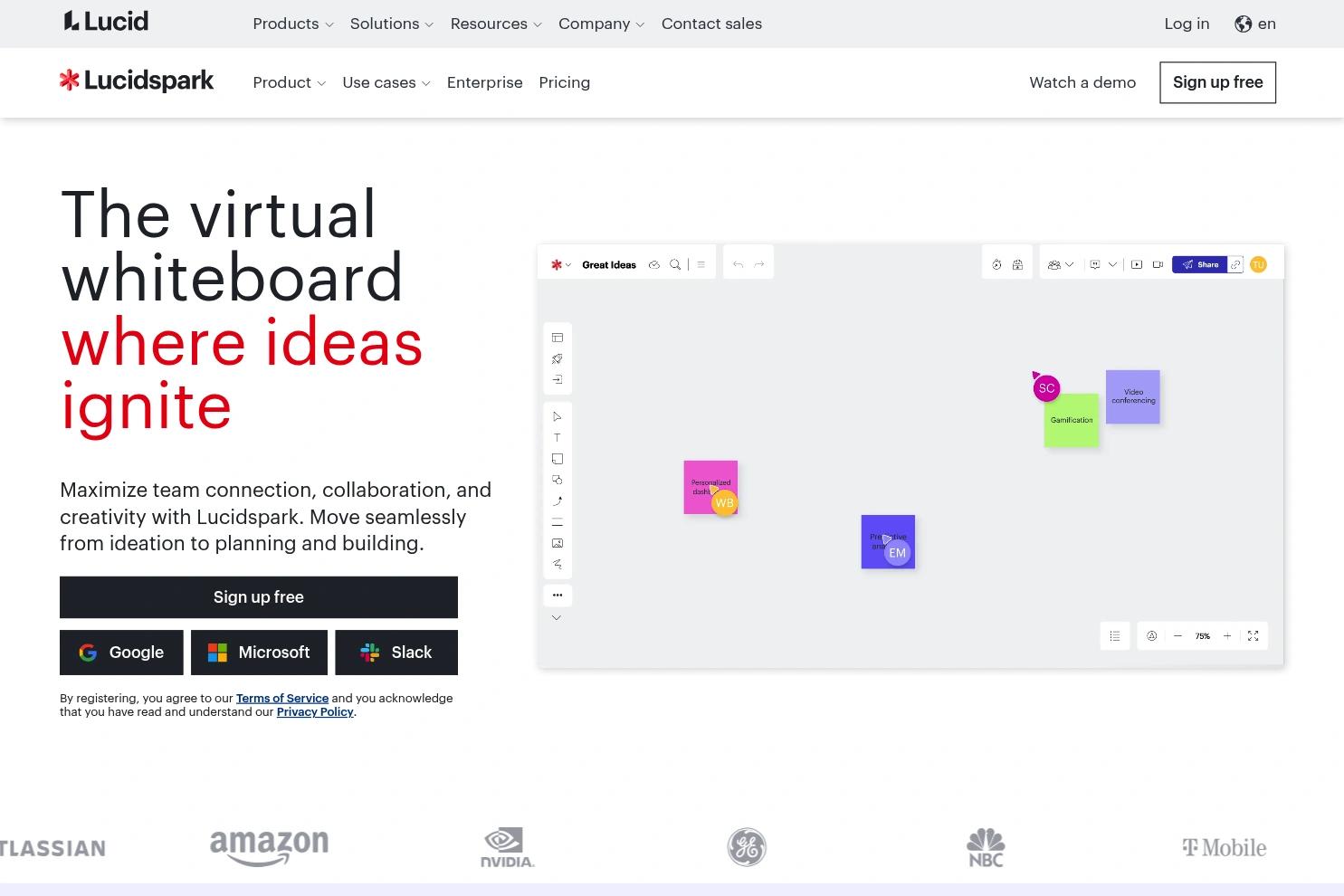This screenshot has width=1344, height=896.
Task: Sign up with Google
Action: (x=121, y=653)
